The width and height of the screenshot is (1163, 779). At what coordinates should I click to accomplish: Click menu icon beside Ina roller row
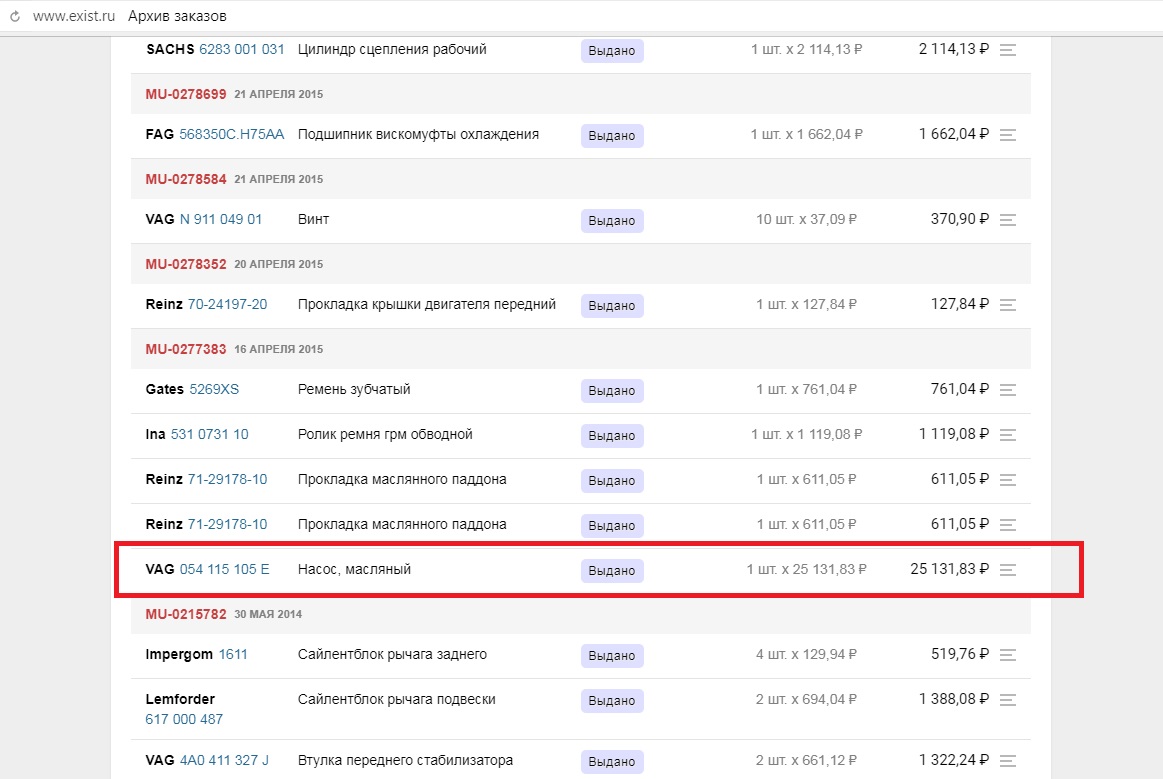(x=1008, y=435)
